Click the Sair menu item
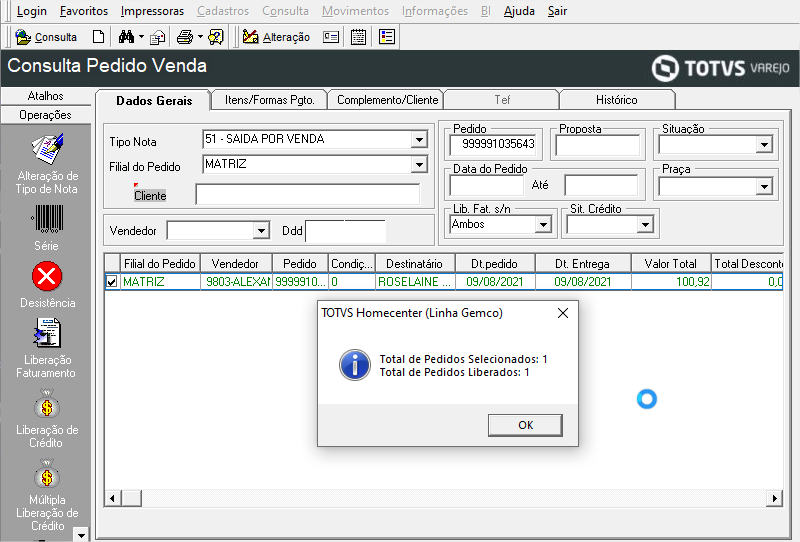The height and width of the screenshot is (542, 800). pos(557,11)
